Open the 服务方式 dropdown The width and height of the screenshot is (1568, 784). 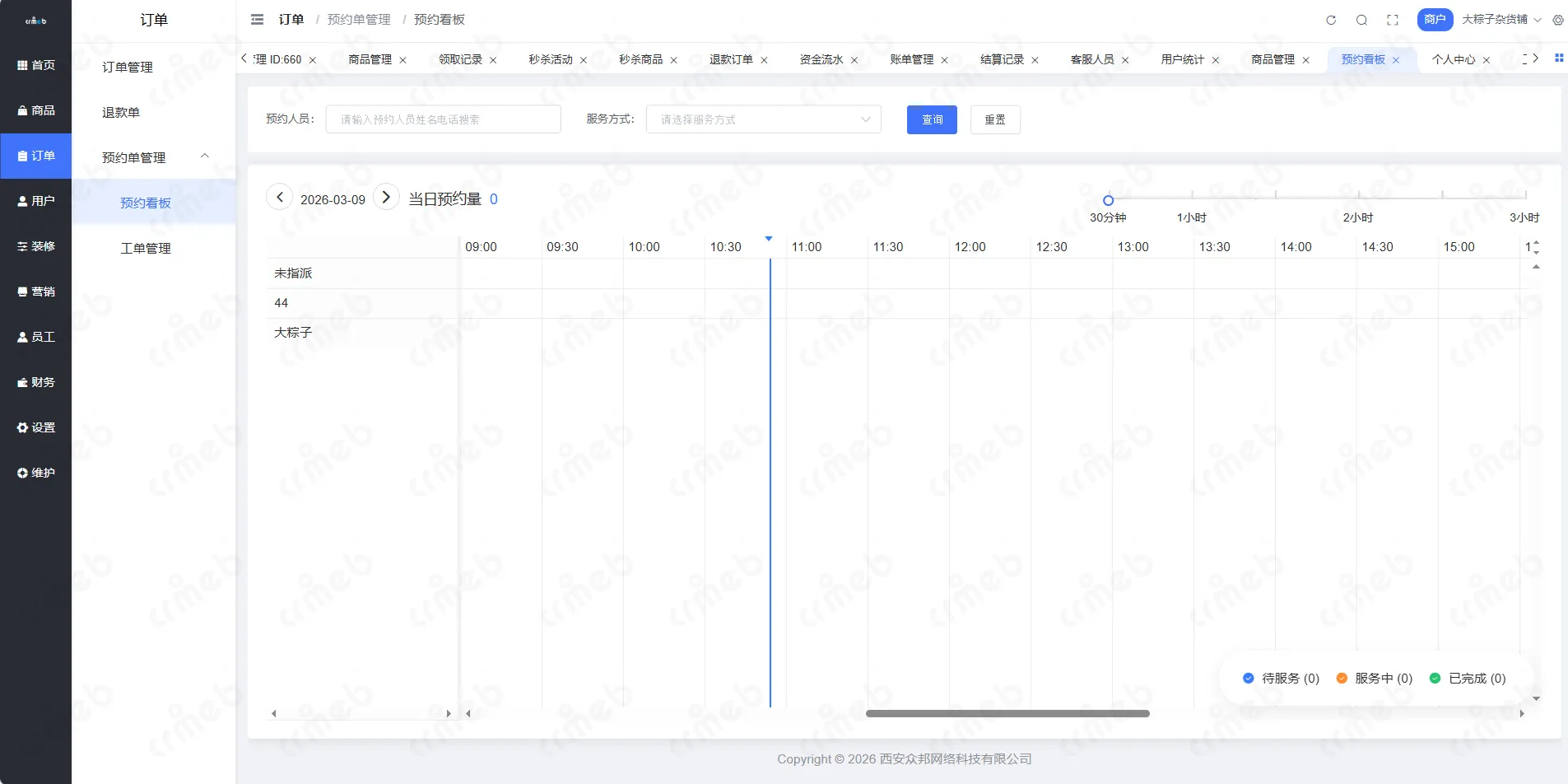764,119
